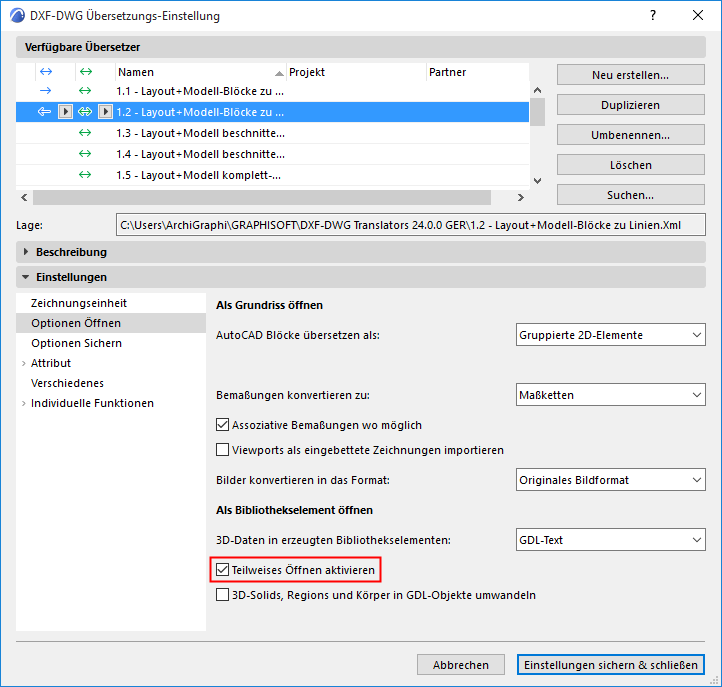Select translator 1.3 - Layout+Modell beschnitte
722x687 pixels.
click(x=272, y=133)
